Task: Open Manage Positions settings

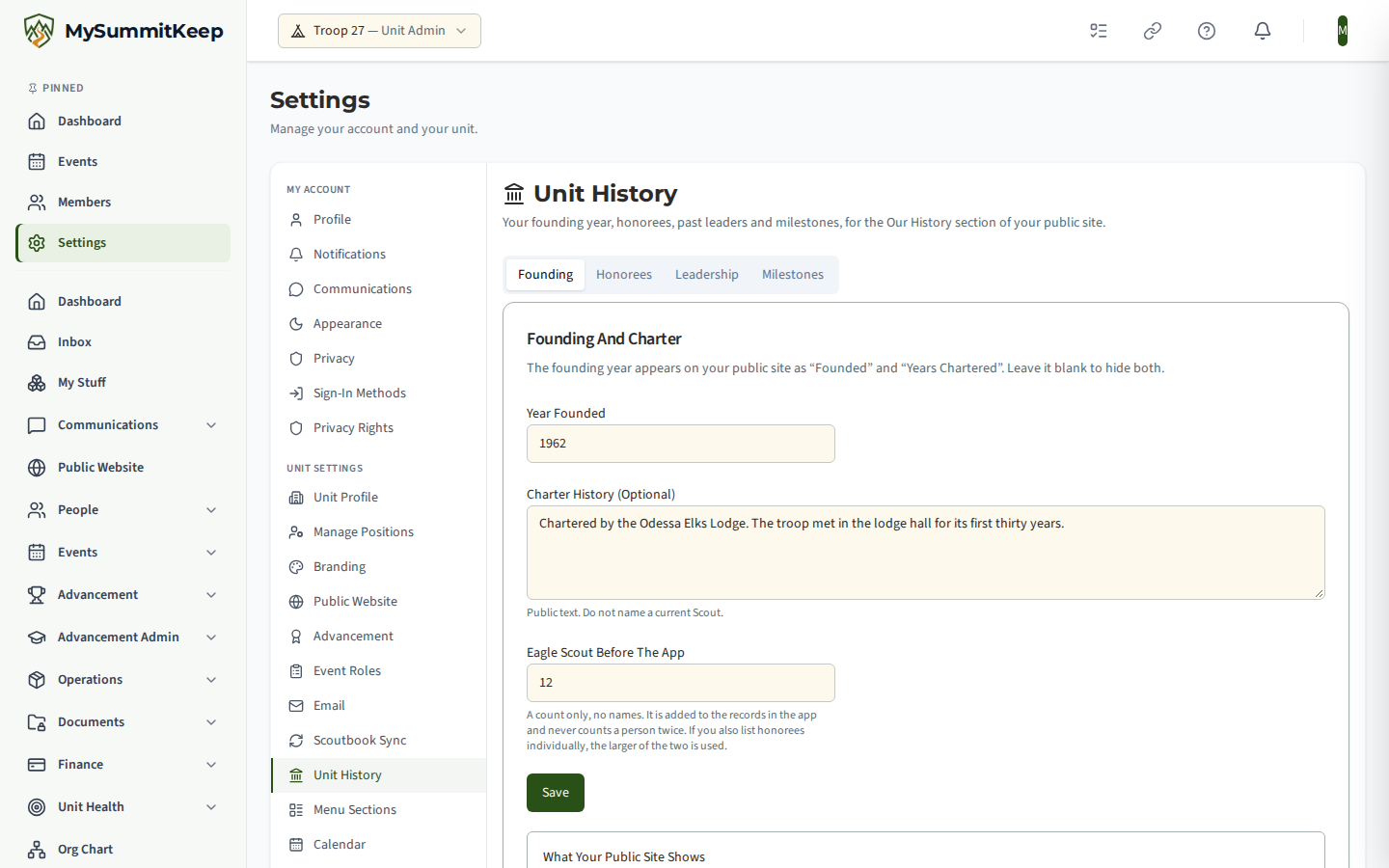Action: (378, 532)
